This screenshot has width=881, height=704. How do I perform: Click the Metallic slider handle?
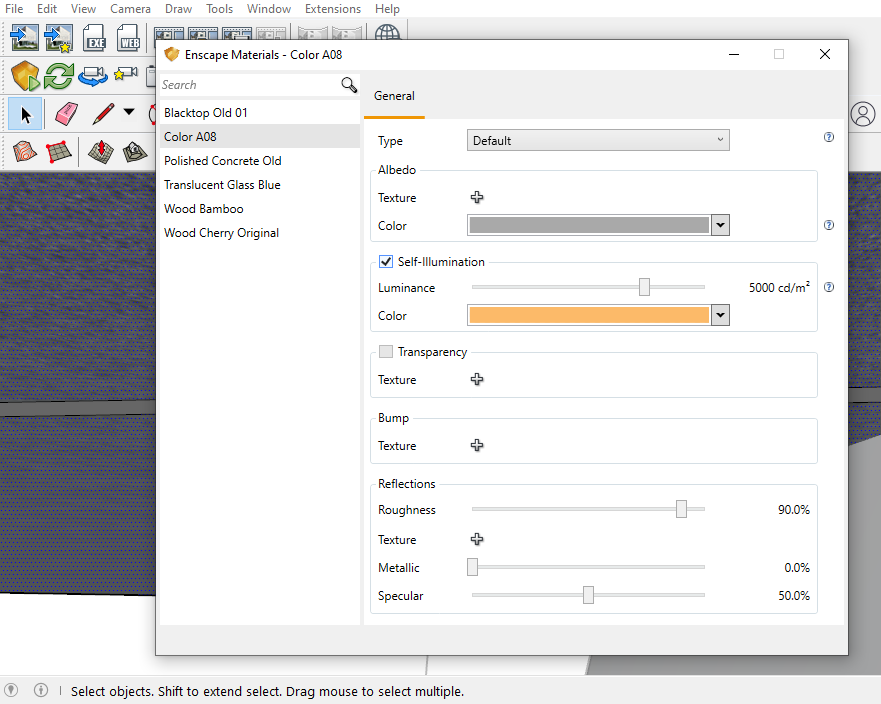coord(473,567)
